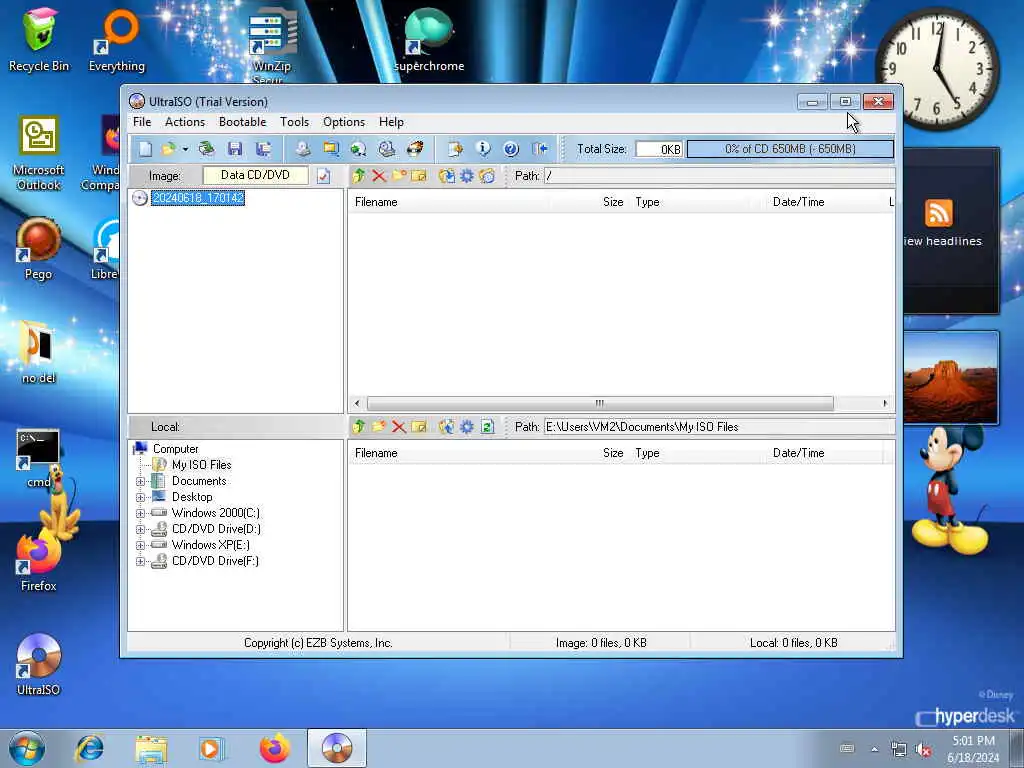Click the right arrow of the horizontal scrollbar
Screen dimensions: 1024x768
885,404
